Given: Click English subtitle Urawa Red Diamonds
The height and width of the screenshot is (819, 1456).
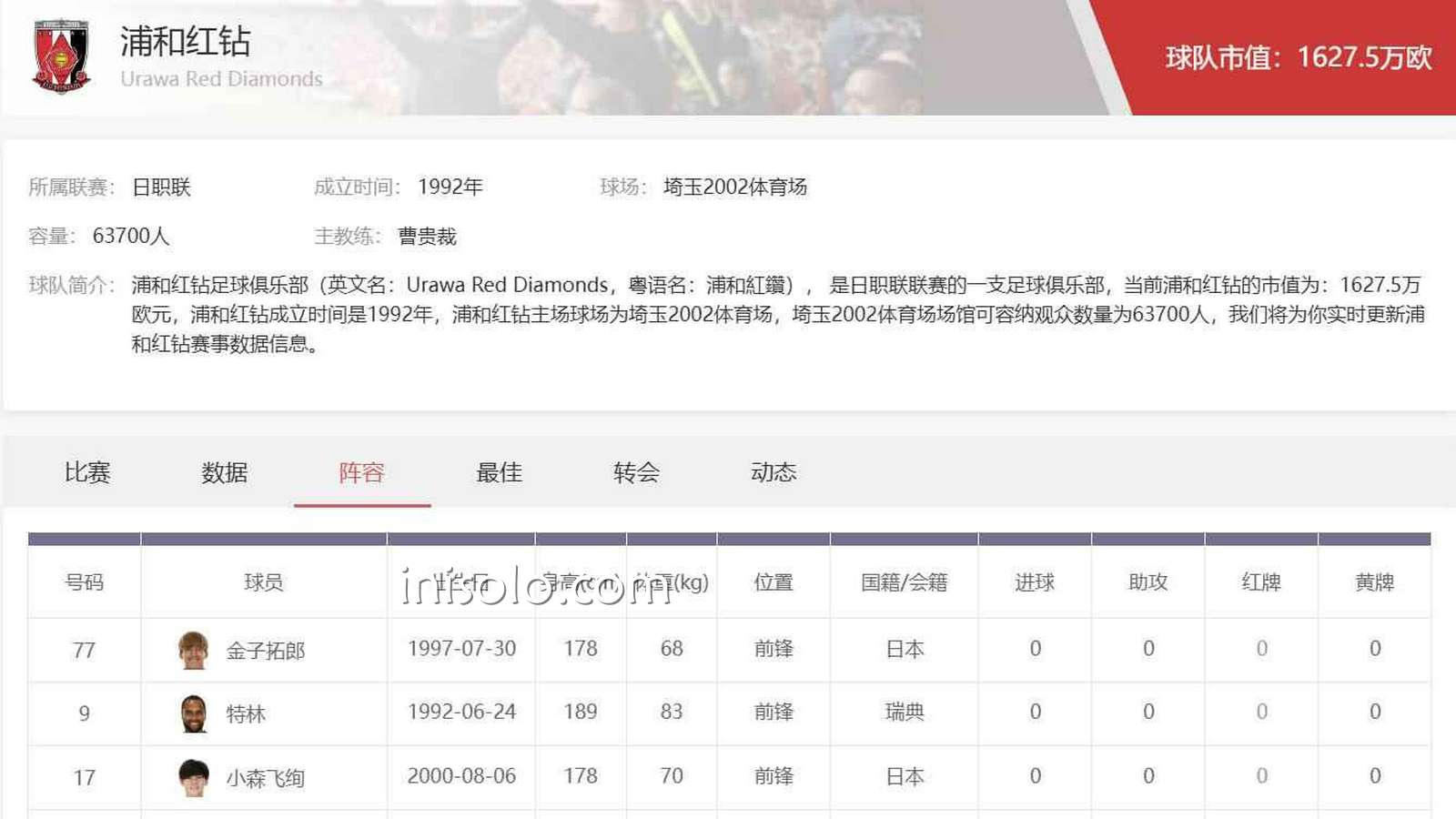Looking at the screenshot, I should (x=221, y=79).
